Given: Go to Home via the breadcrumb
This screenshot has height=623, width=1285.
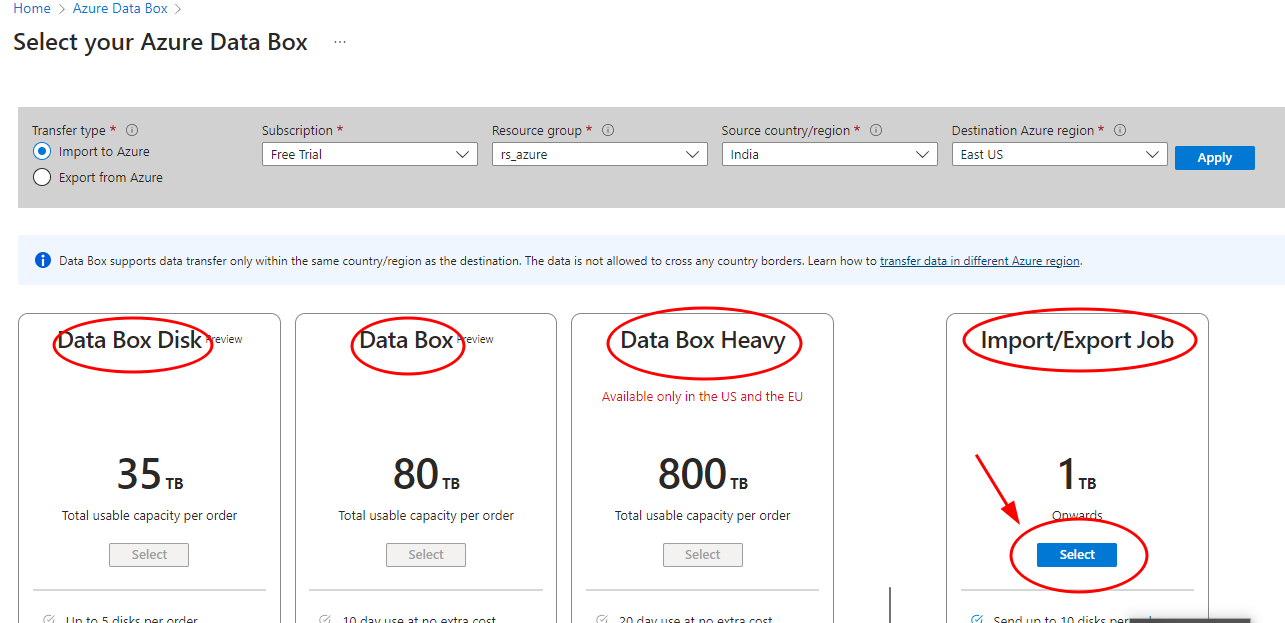Looking at the screenshot, I should coord(31,8).
